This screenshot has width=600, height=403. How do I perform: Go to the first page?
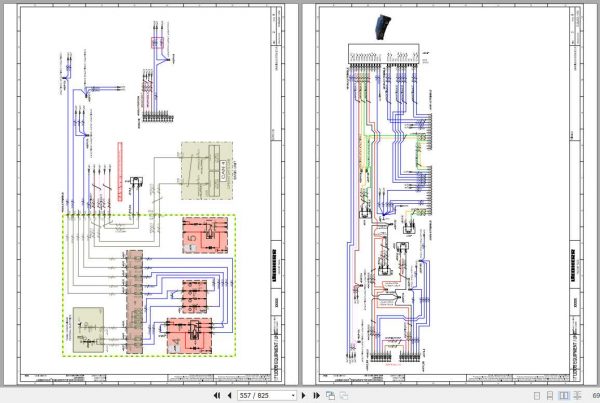point(217,395)
